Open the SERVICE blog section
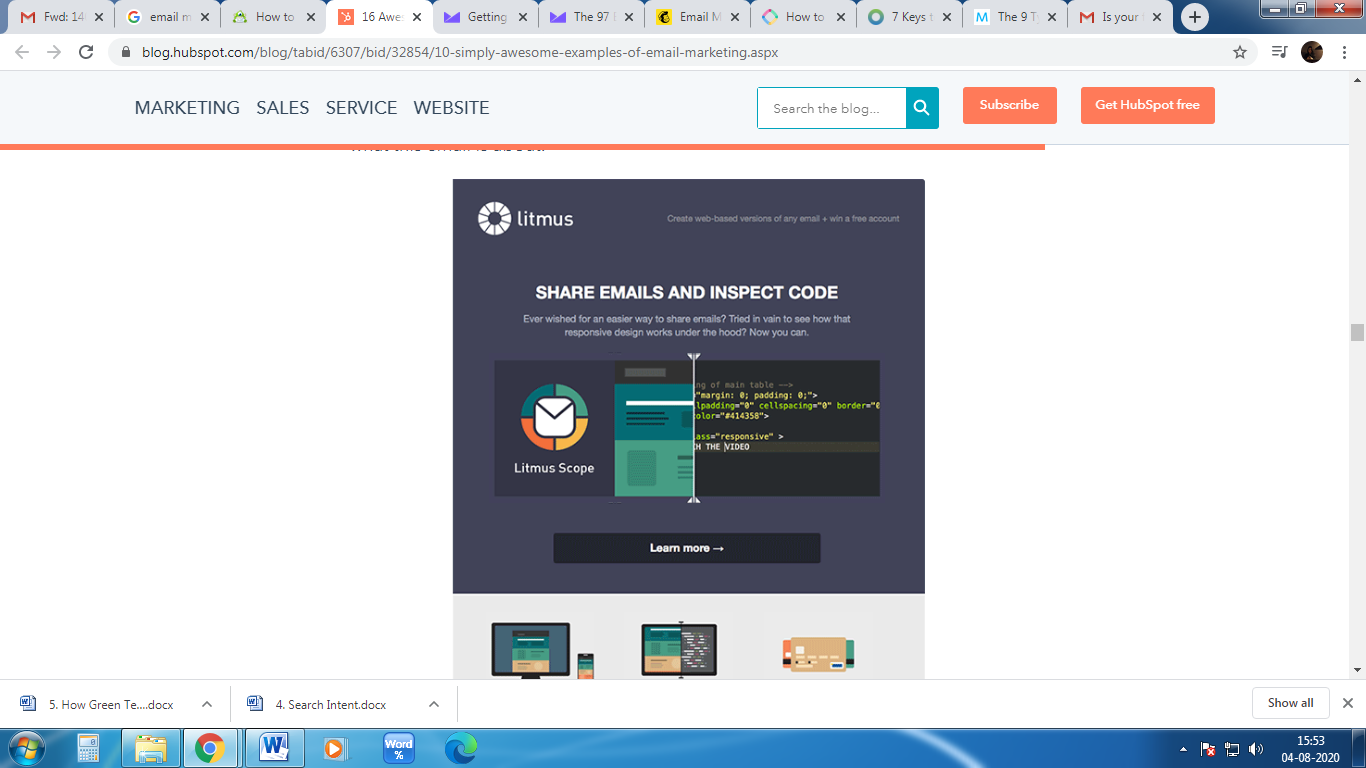The height and width of the screenshot is (768, 1366). point(361,108)
